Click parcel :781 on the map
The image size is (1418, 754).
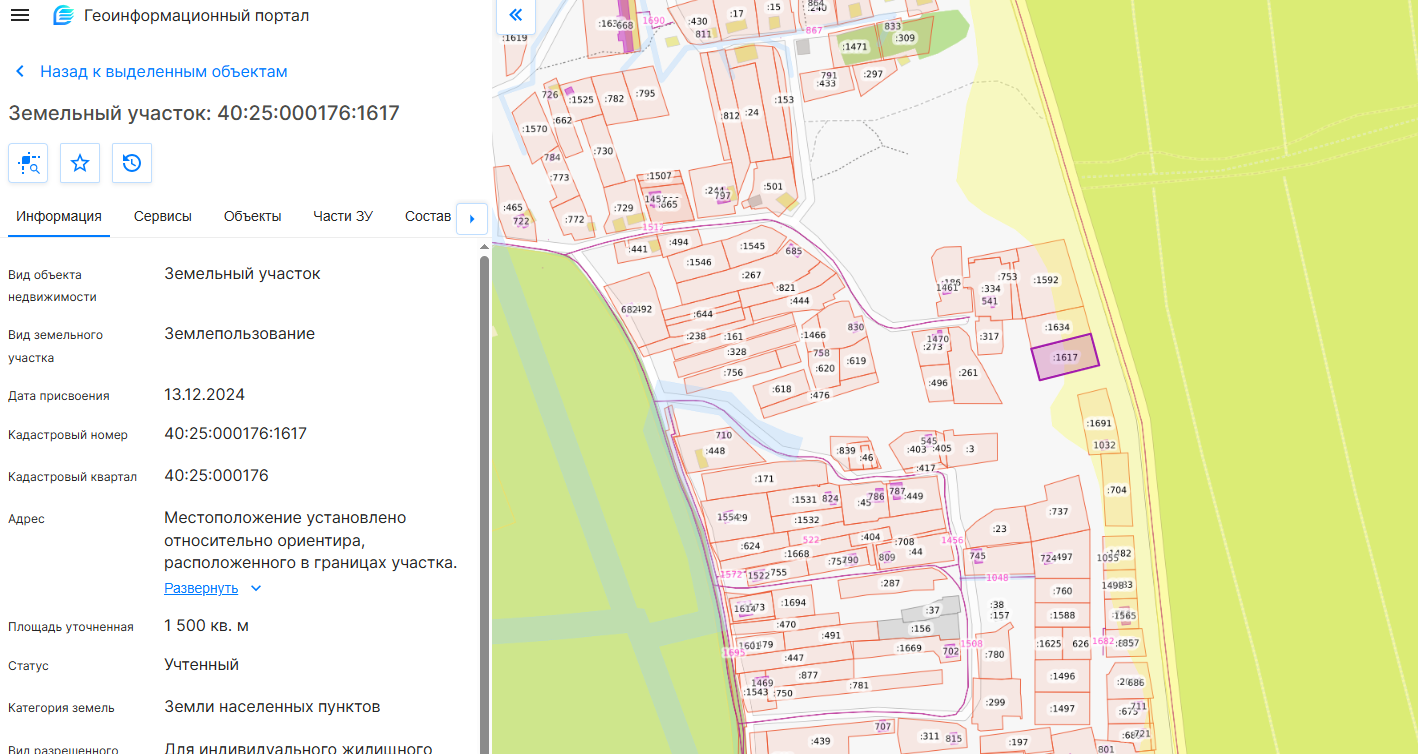point(859,685)
